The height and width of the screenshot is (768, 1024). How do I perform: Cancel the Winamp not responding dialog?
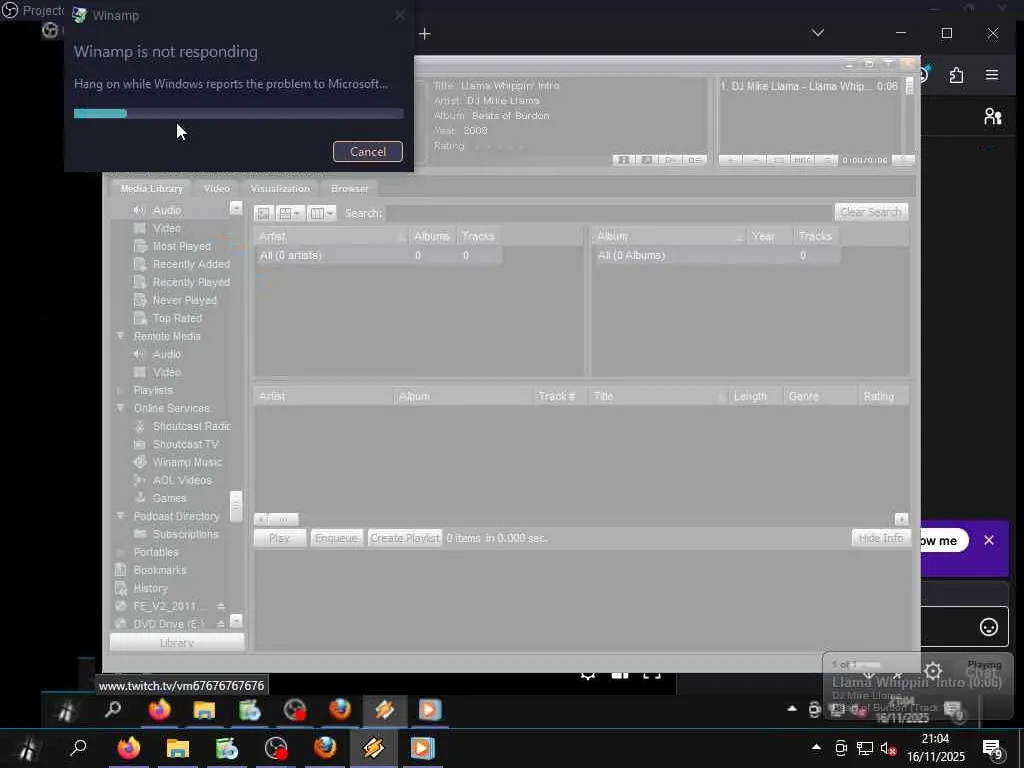[x=368, y=152]
